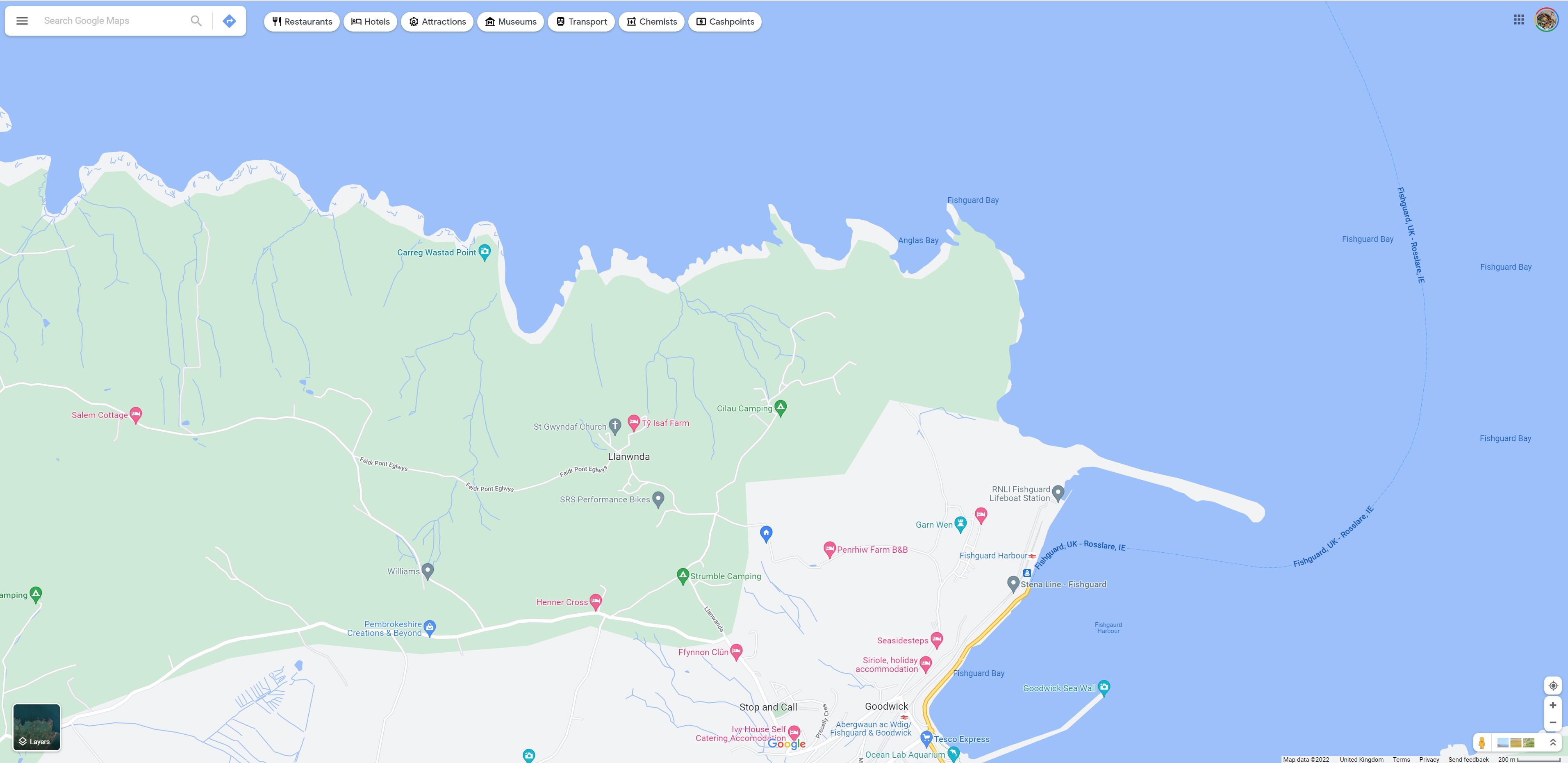Click the search magnifier icon
Screen dimensions: 1568x763
coord(196,20)
